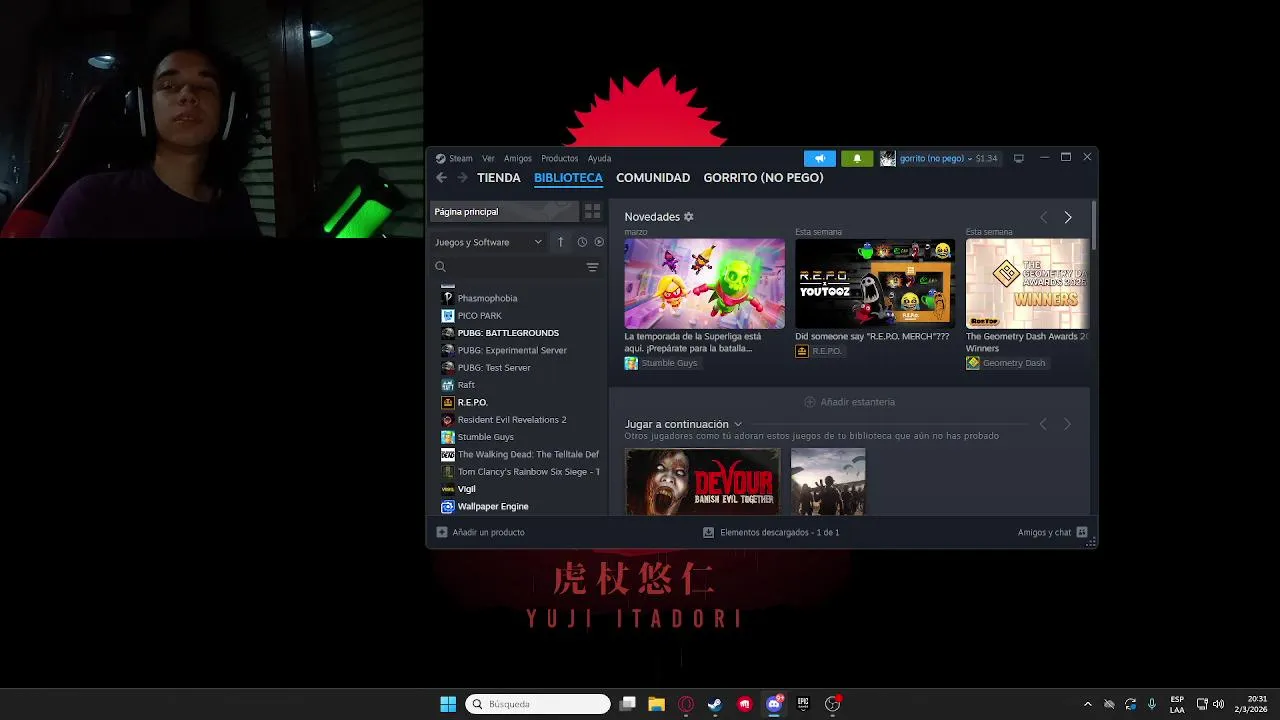Click the plus icon beside Añadir un producto
Screen dimensions: 1280x720
pos(442,532)
